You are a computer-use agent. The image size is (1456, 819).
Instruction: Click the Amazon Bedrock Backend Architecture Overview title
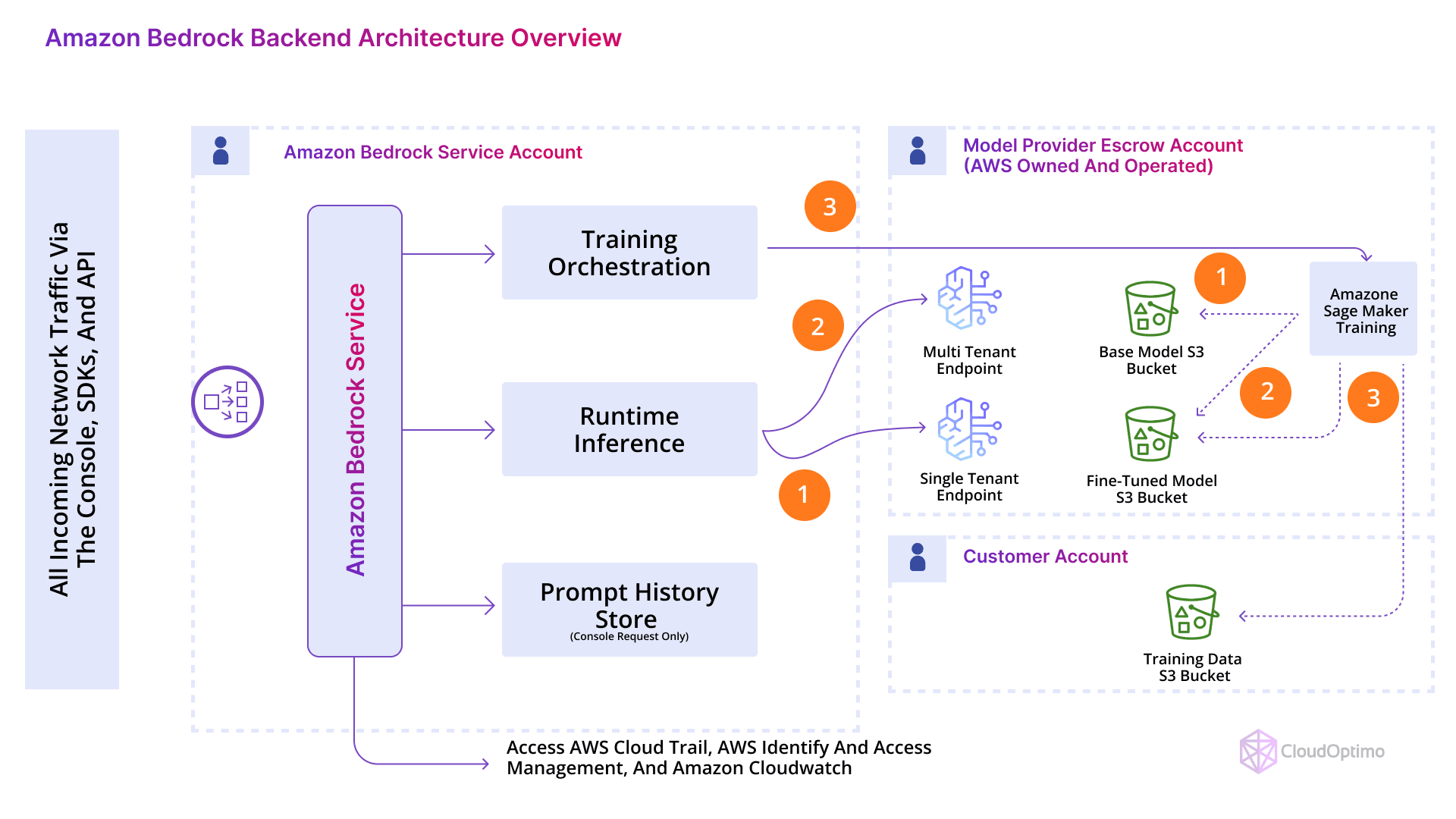click(333, 38)
